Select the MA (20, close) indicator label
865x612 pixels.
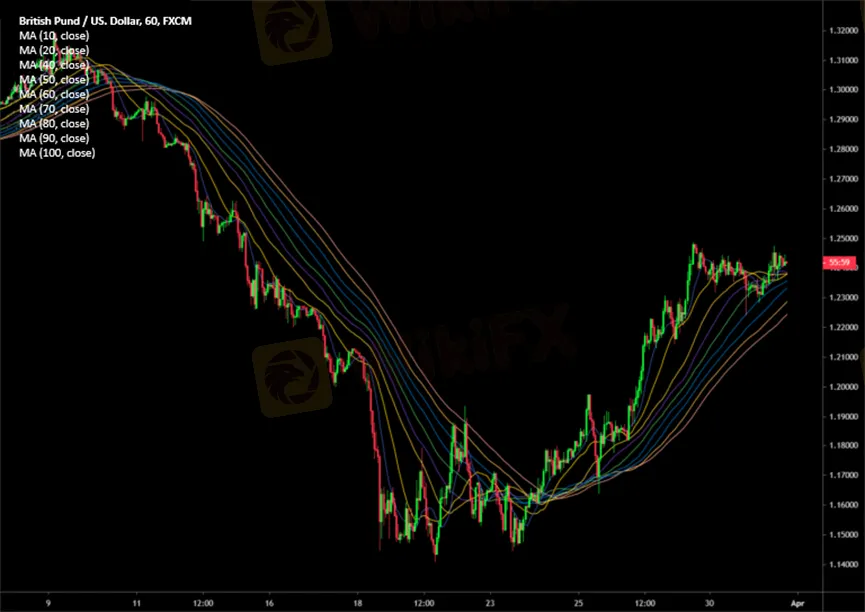pyautogui.click(x=54, y=51)
